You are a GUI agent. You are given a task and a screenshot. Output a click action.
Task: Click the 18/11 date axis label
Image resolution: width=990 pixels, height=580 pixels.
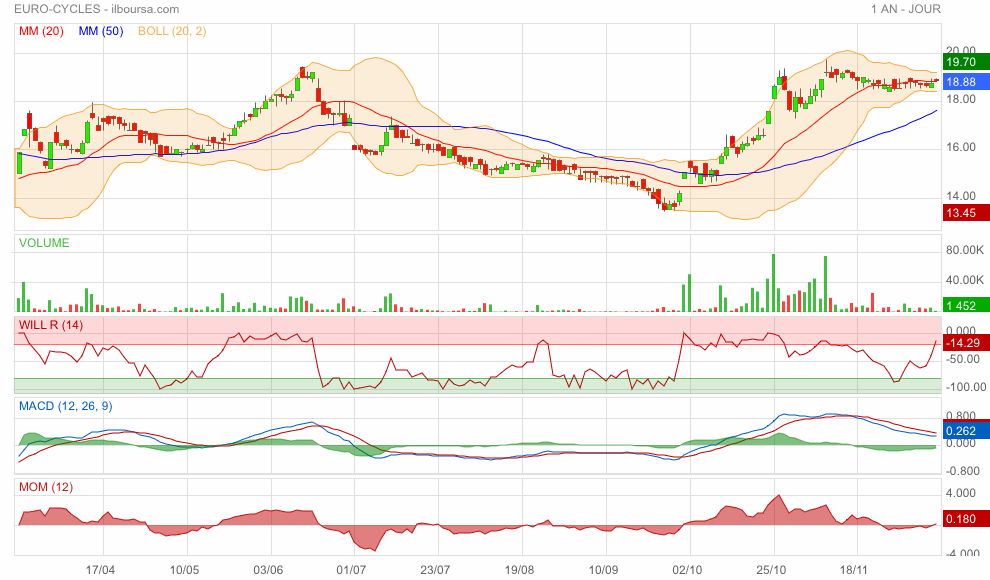click(854, 570)
